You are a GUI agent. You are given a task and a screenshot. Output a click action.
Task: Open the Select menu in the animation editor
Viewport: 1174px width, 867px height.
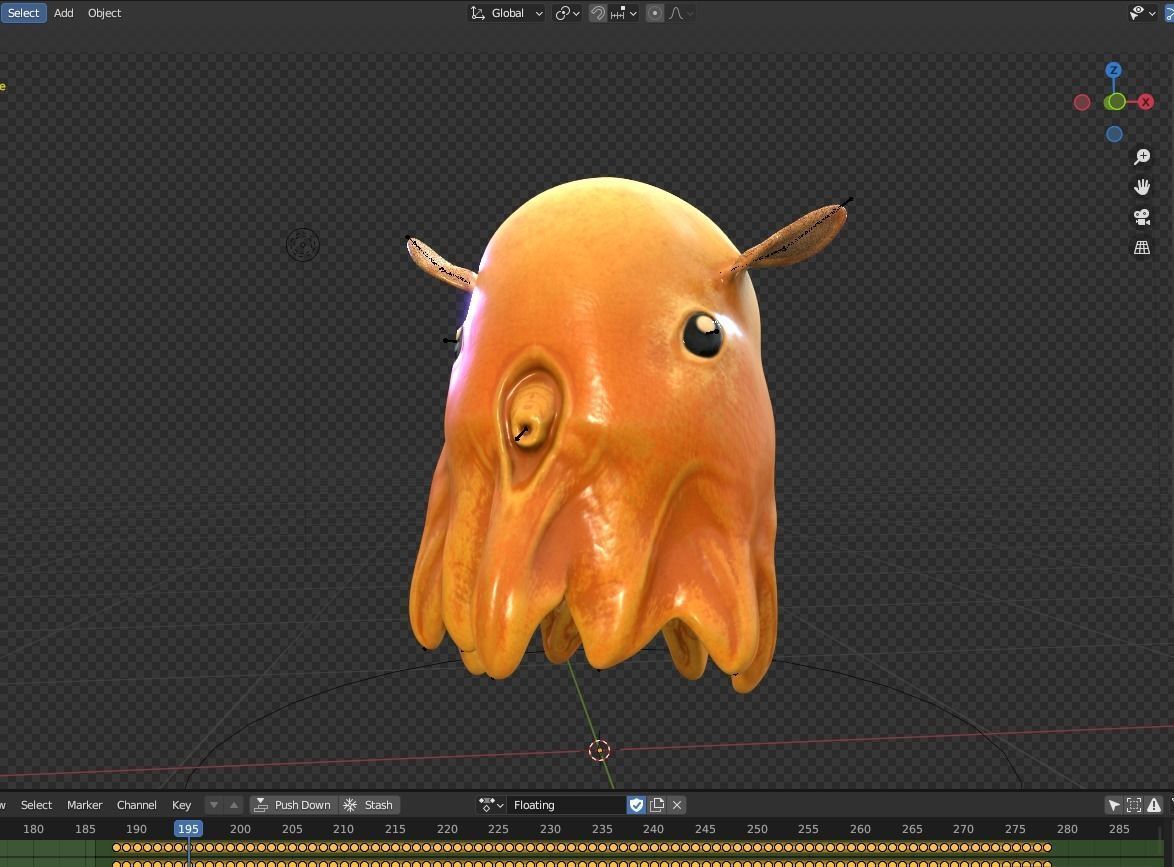pos(36,805)
